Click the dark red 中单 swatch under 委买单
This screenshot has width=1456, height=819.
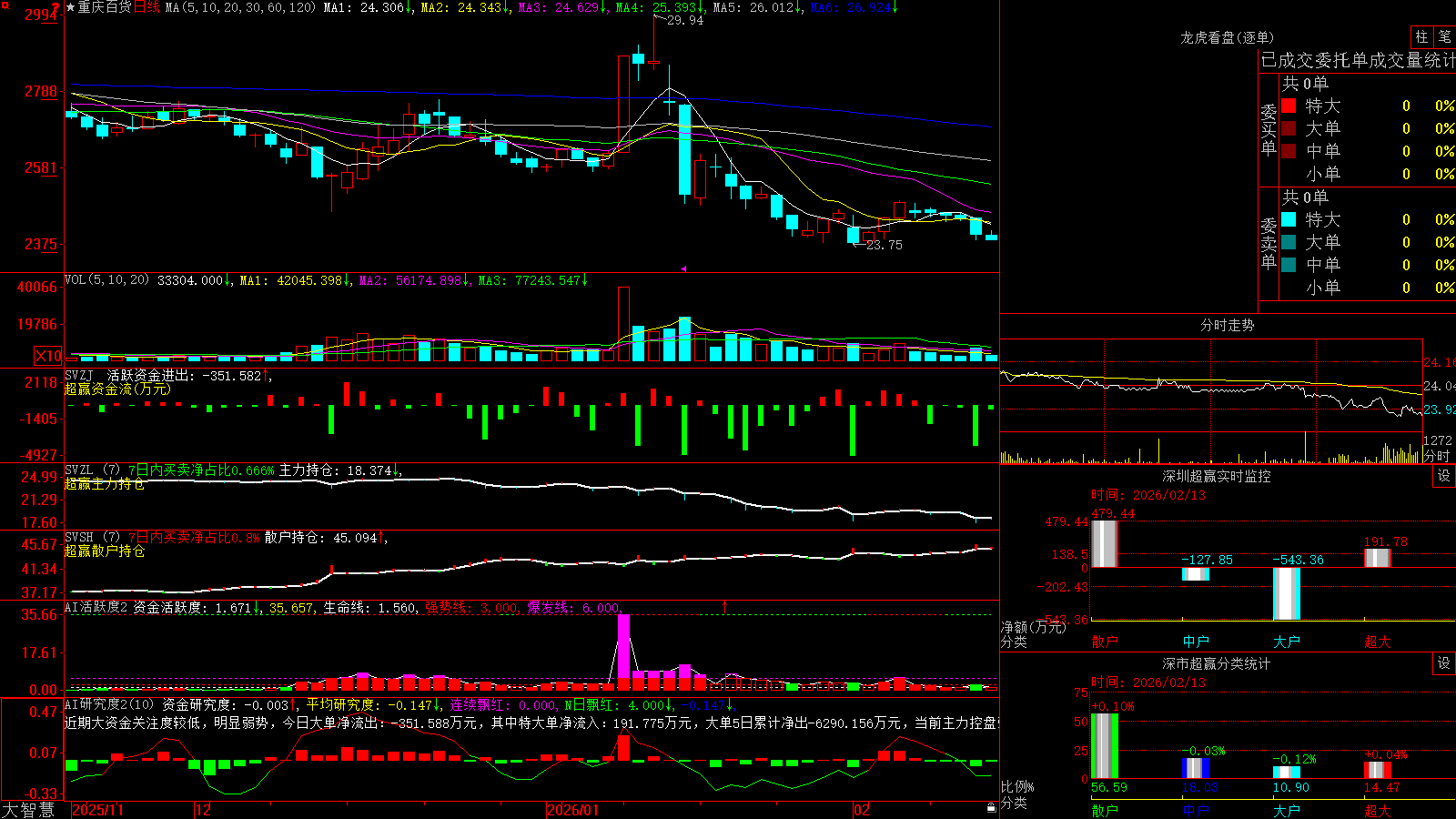(x=1289, y=150)
